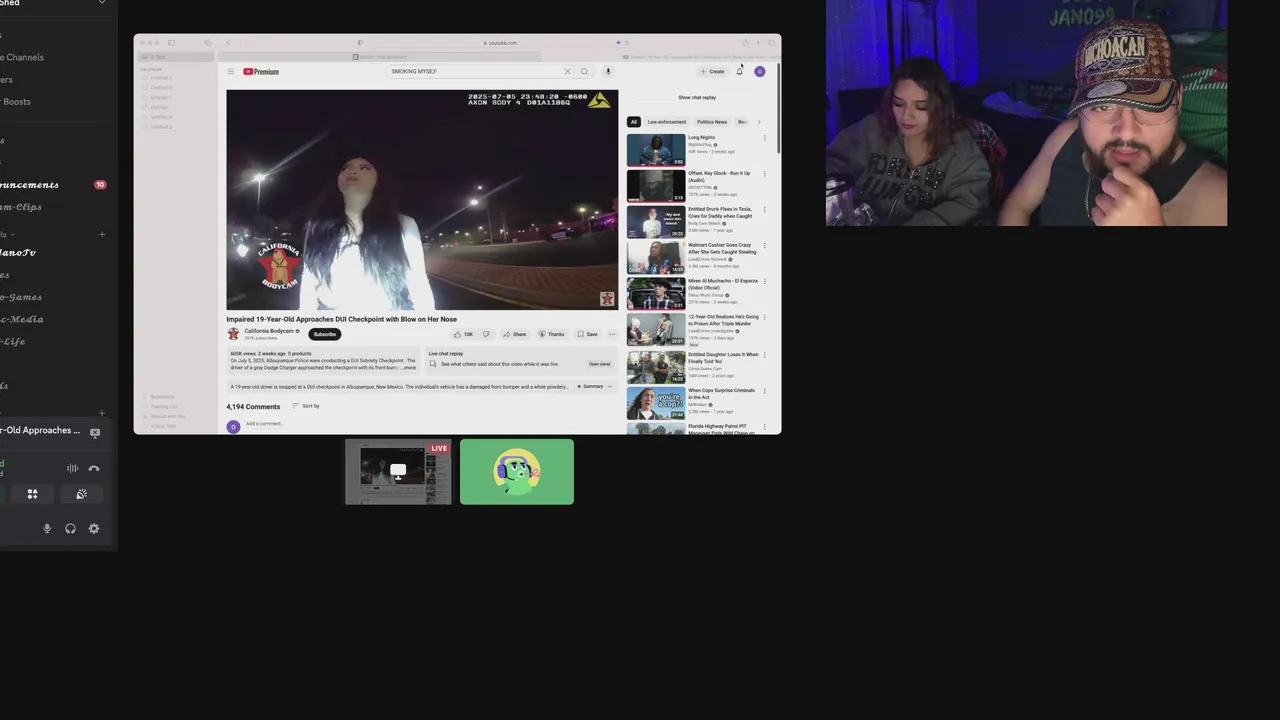This screenshot has height=720, width=1280.
Task: Open Discord activities launcher button
Action: click(x=32, y=494)
